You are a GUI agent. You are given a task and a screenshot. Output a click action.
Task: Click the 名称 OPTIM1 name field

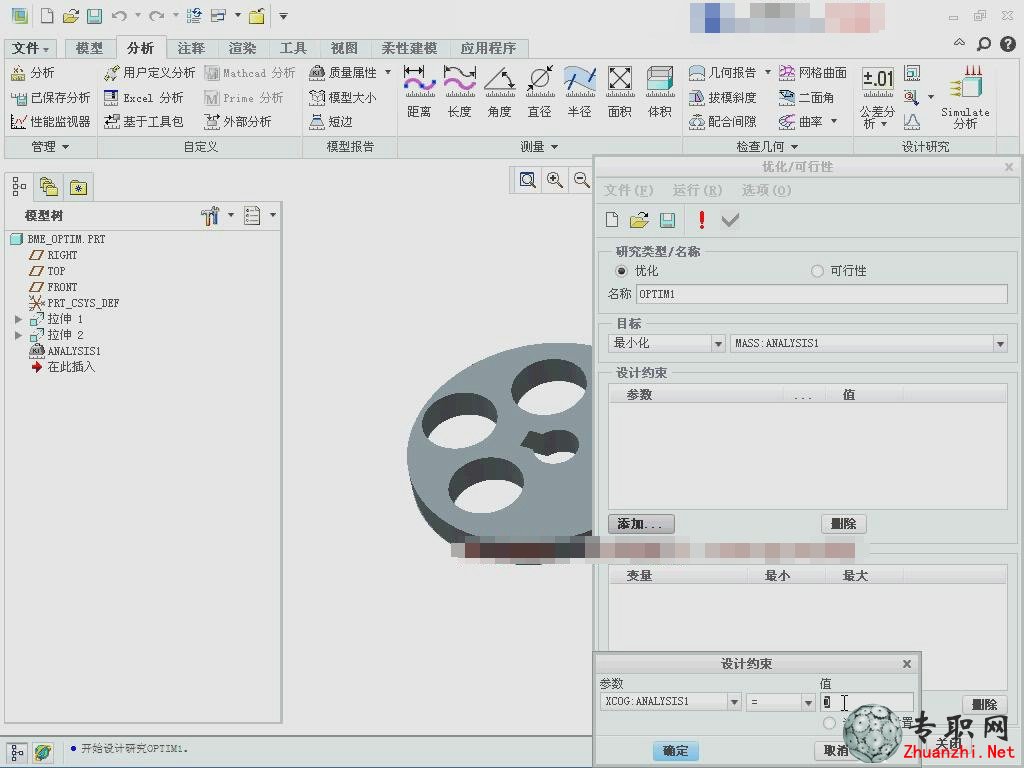(822, 294)
